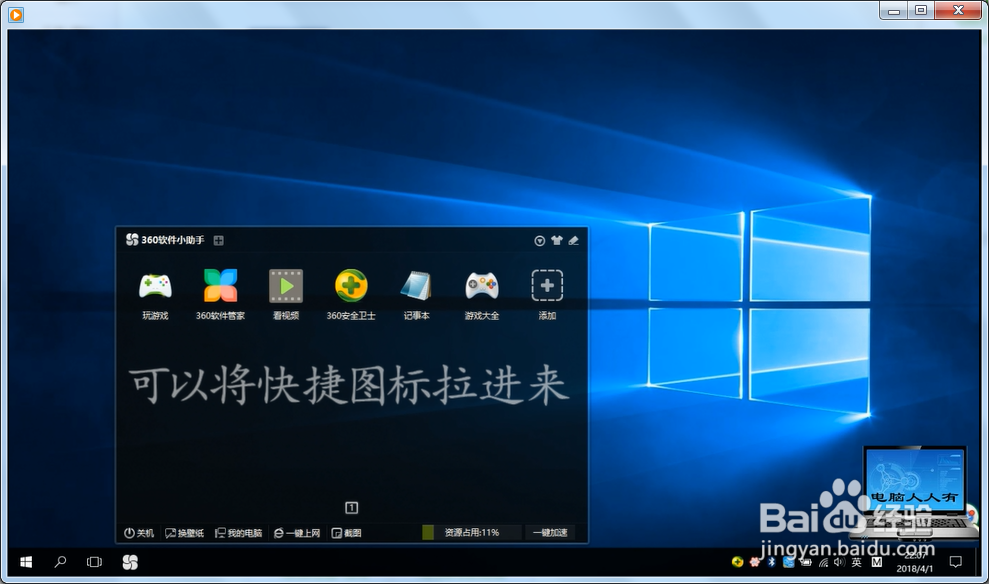989x584 pixels.
Task: Click the 一键加速 speed-up button
Action: [550, 532]
